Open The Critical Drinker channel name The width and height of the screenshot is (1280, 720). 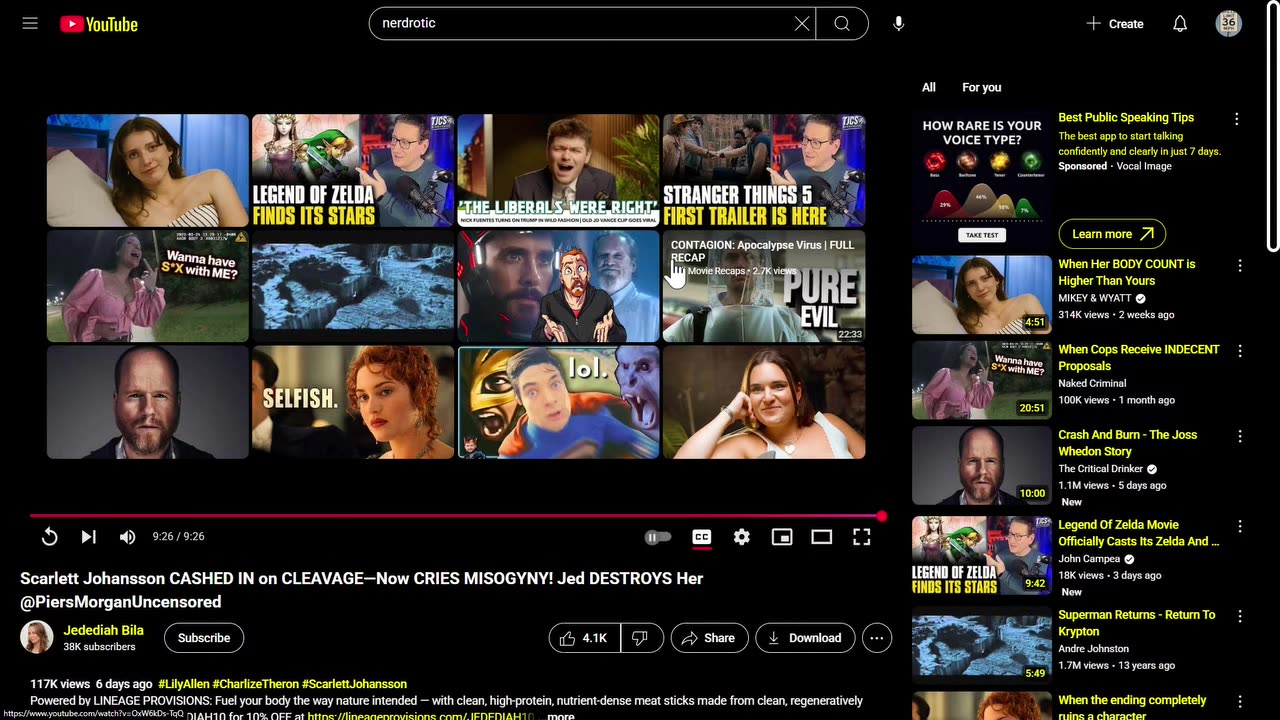[x=1101, y=469]
